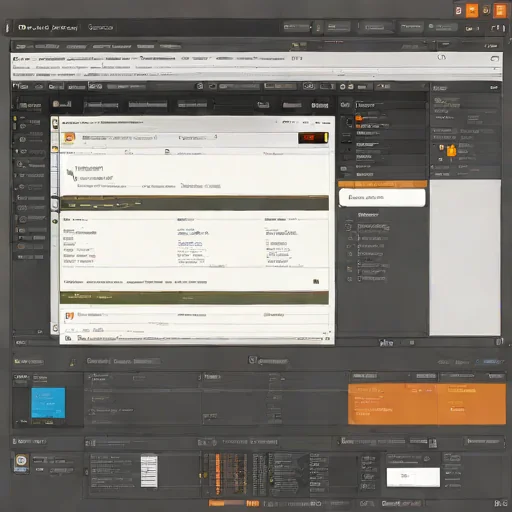
Task: Open the first menu in the dark menu bar
Action: (x=37, y=46)
